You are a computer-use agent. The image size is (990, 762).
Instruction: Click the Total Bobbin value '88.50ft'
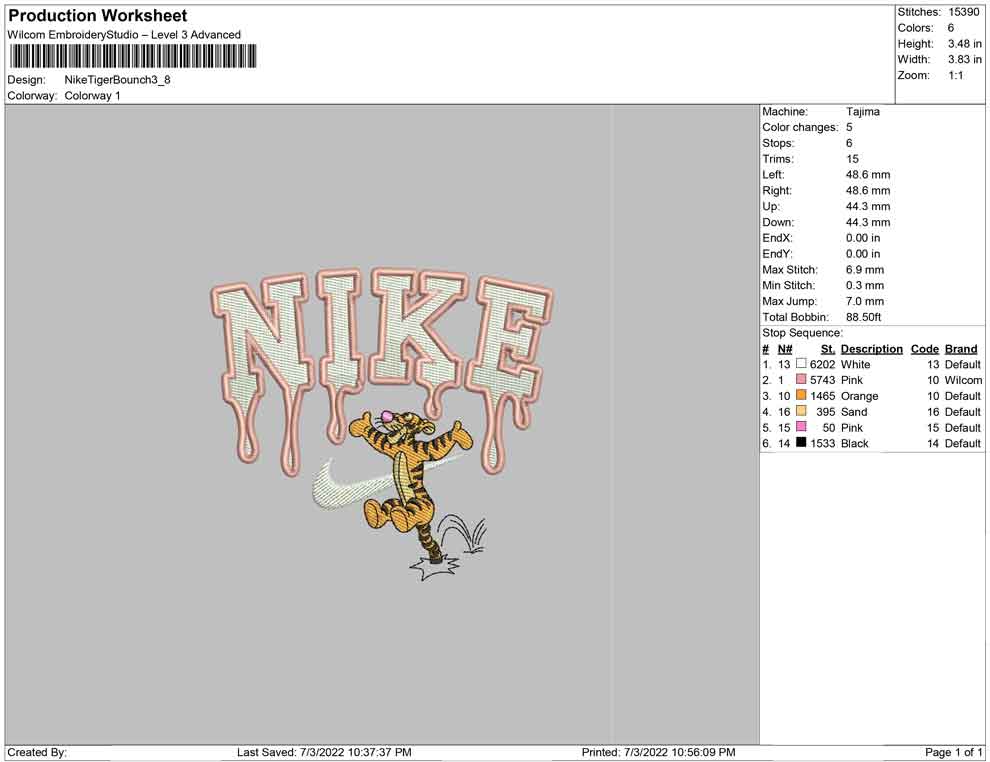click(x=863, y=317)
